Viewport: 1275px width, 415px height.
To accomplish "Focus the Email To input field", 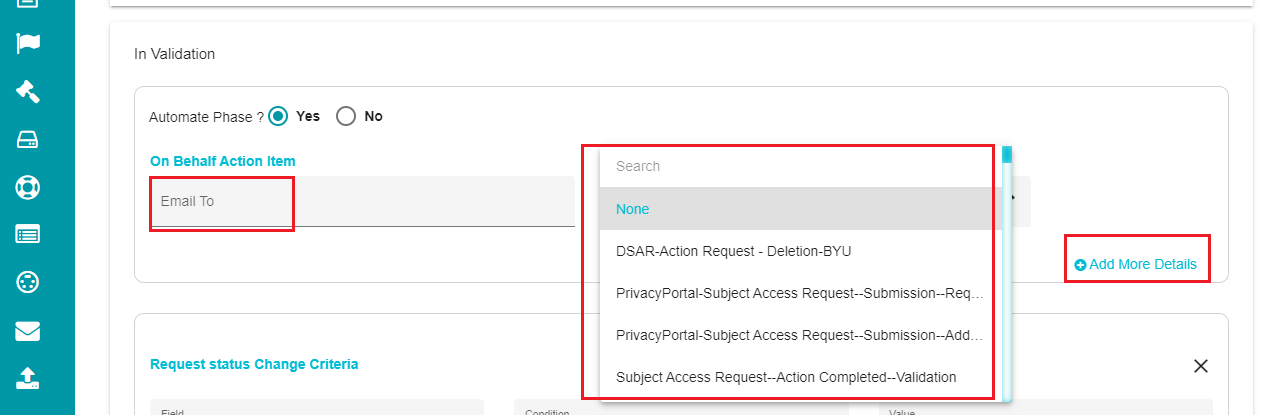I will pyautogui.click(x=362, y=201).
